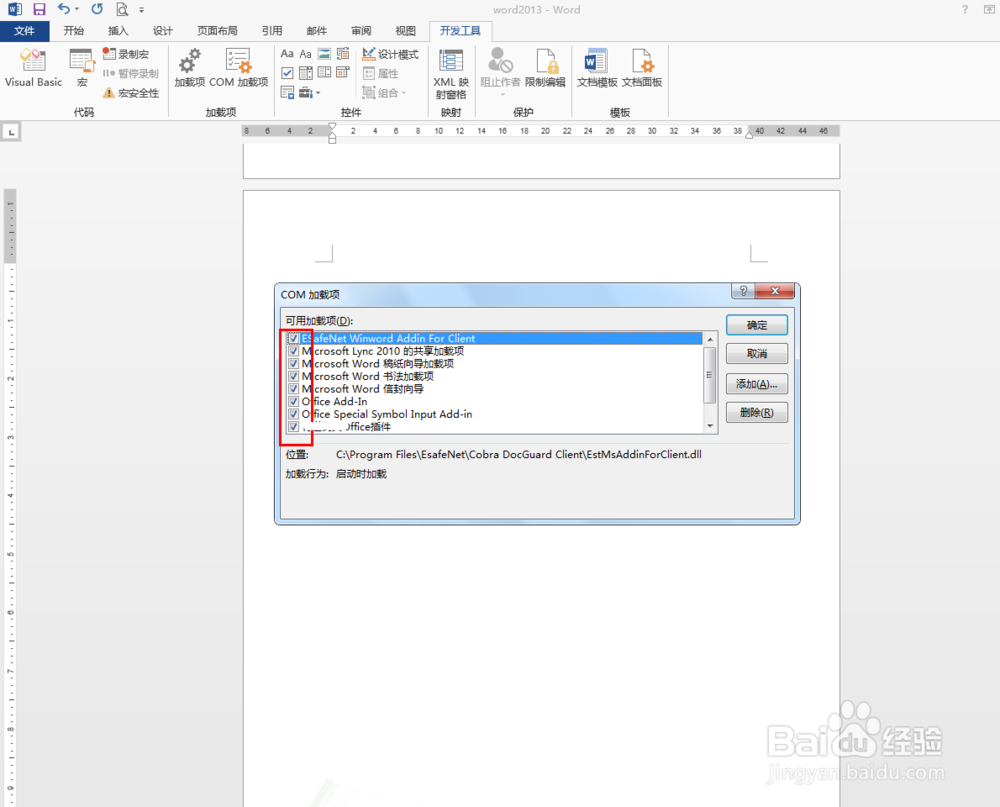Open the 宏 (Macros) dialog
The image size is (1000, 807).
click(x=82, y=68)
